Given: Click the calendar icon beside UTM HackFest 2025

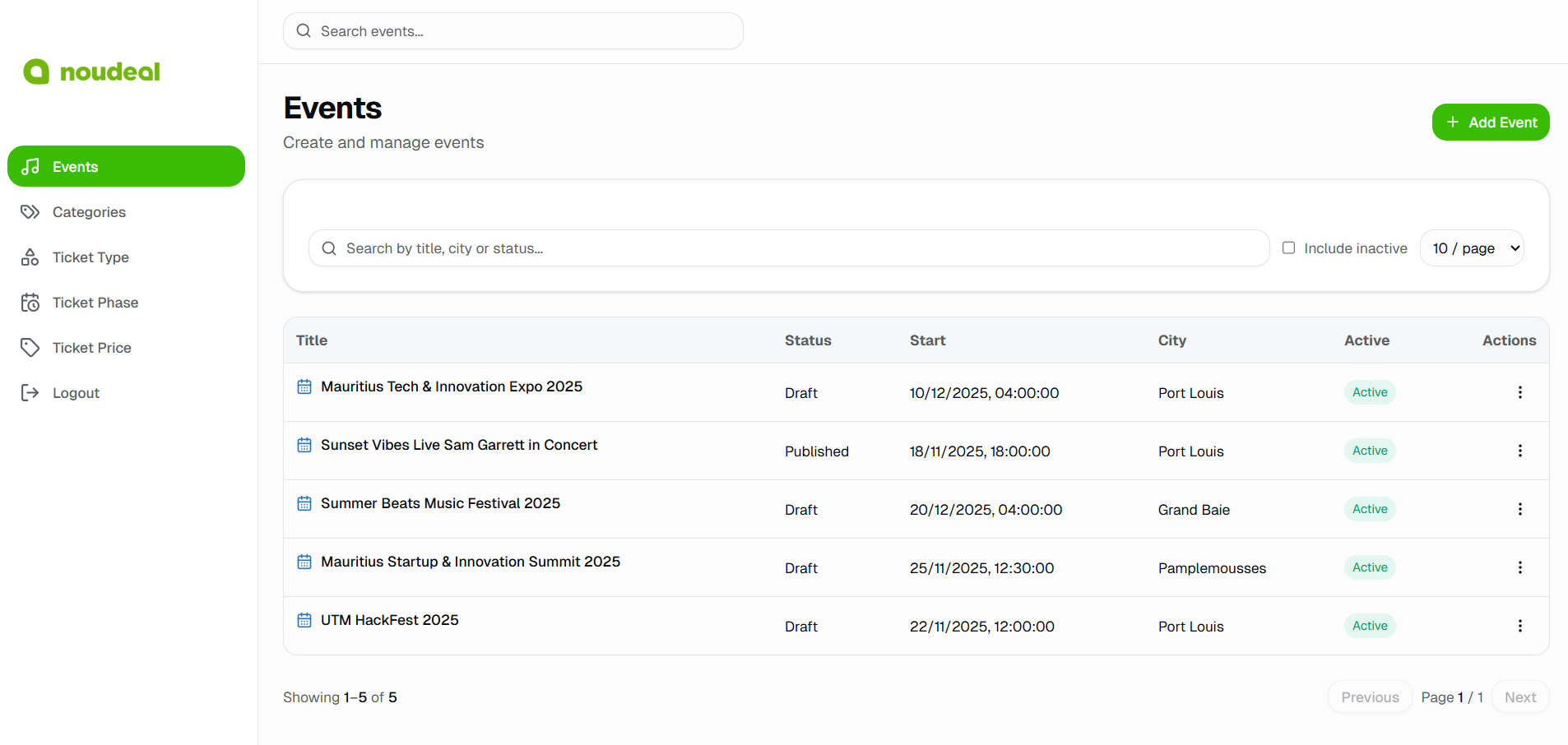Looking at the screenshot, I should [x=304, y=620].
